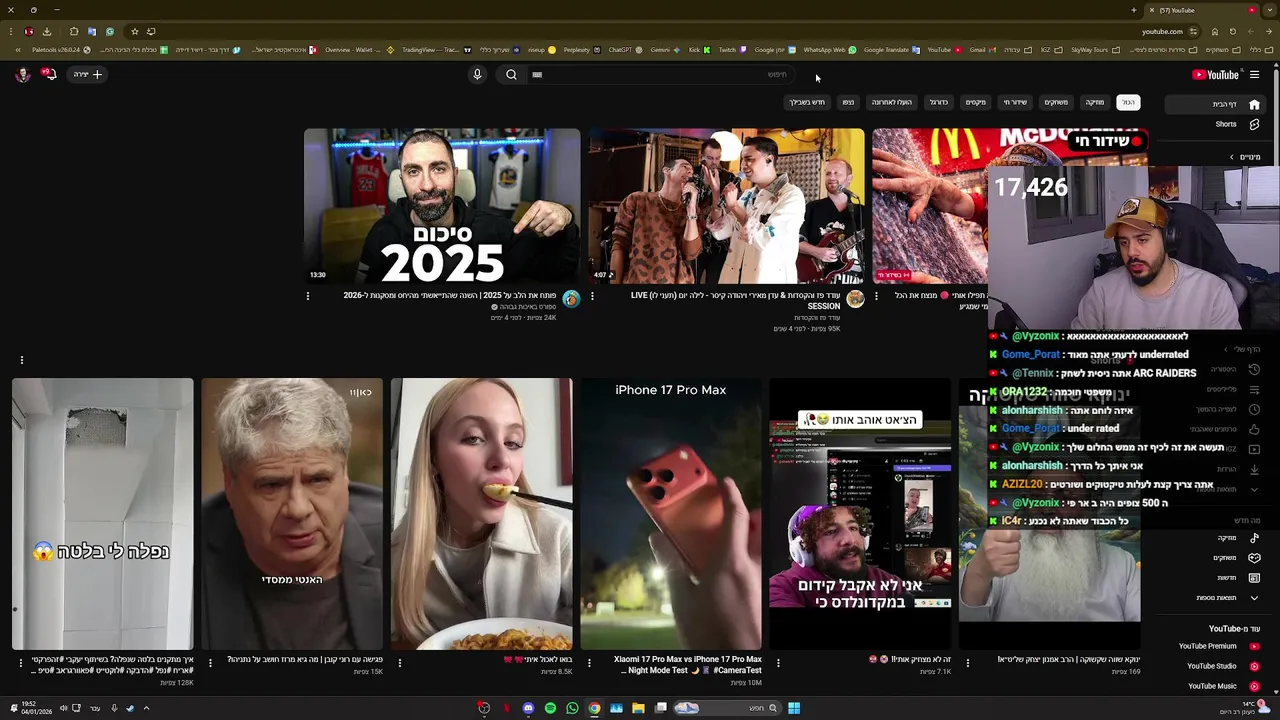Select the שידור חי filter chip
The width and height of the screenshot is (1280, 720).
(x=1015, y=102)
